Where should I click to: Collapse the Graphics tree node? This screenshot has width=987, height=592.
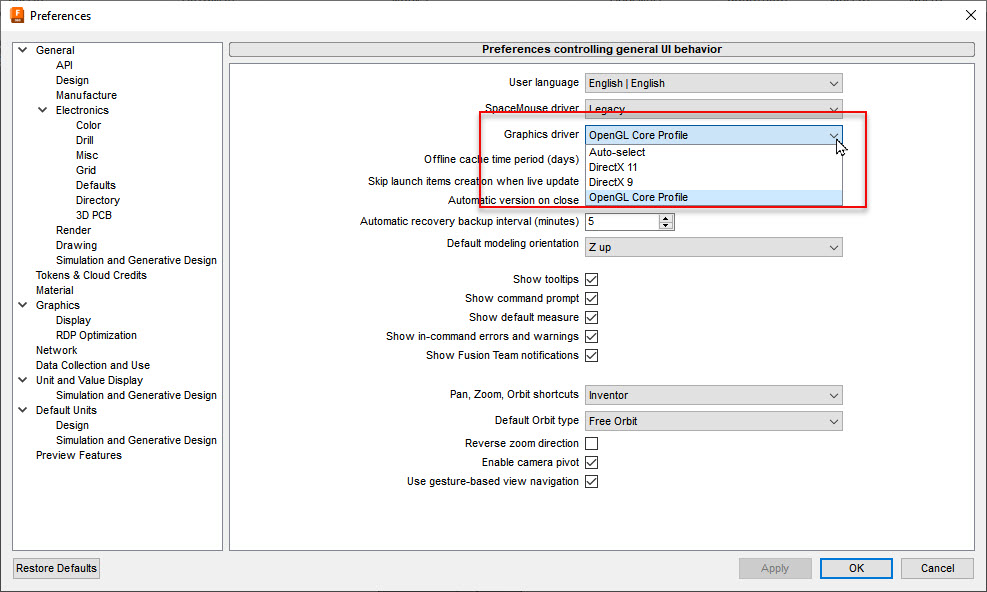coord(23,305)
